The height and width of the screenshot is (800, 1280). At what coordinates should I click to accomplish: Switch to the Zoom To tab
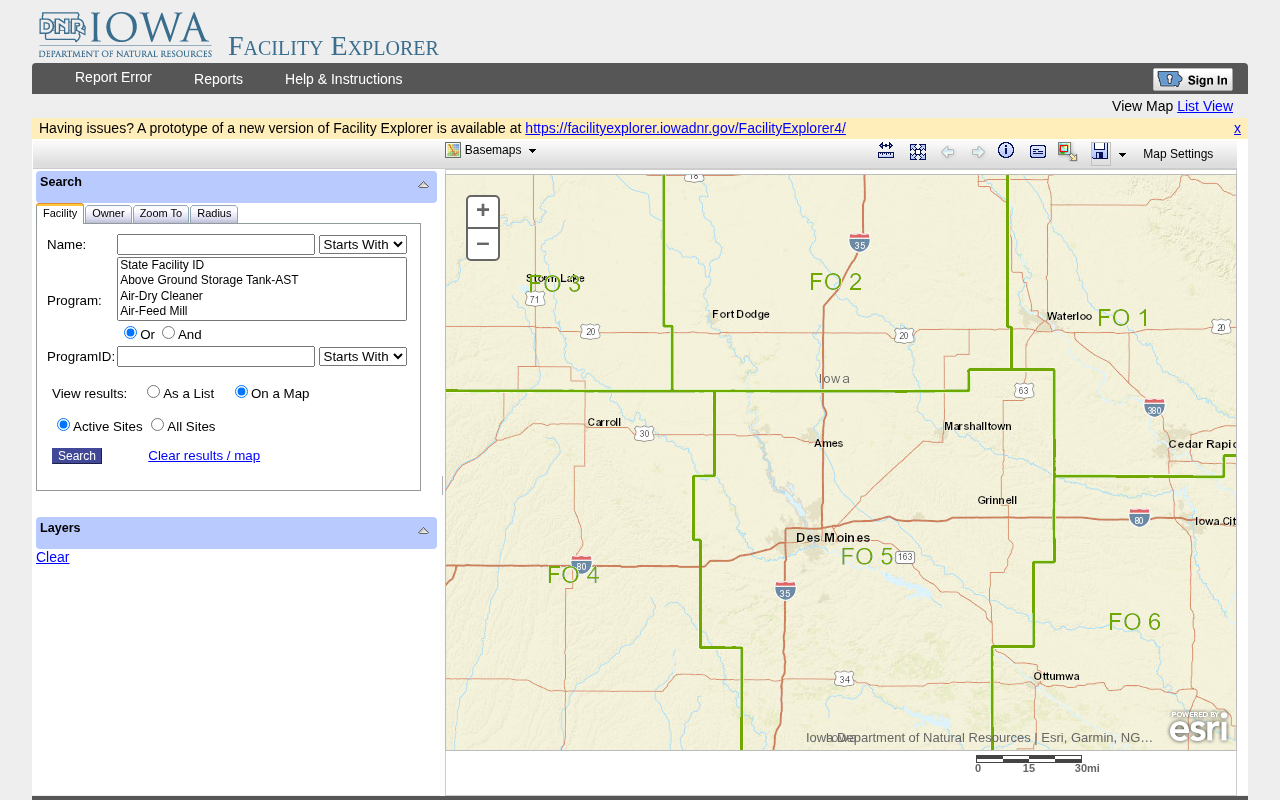pyautogui.click(x=161, y=214)
